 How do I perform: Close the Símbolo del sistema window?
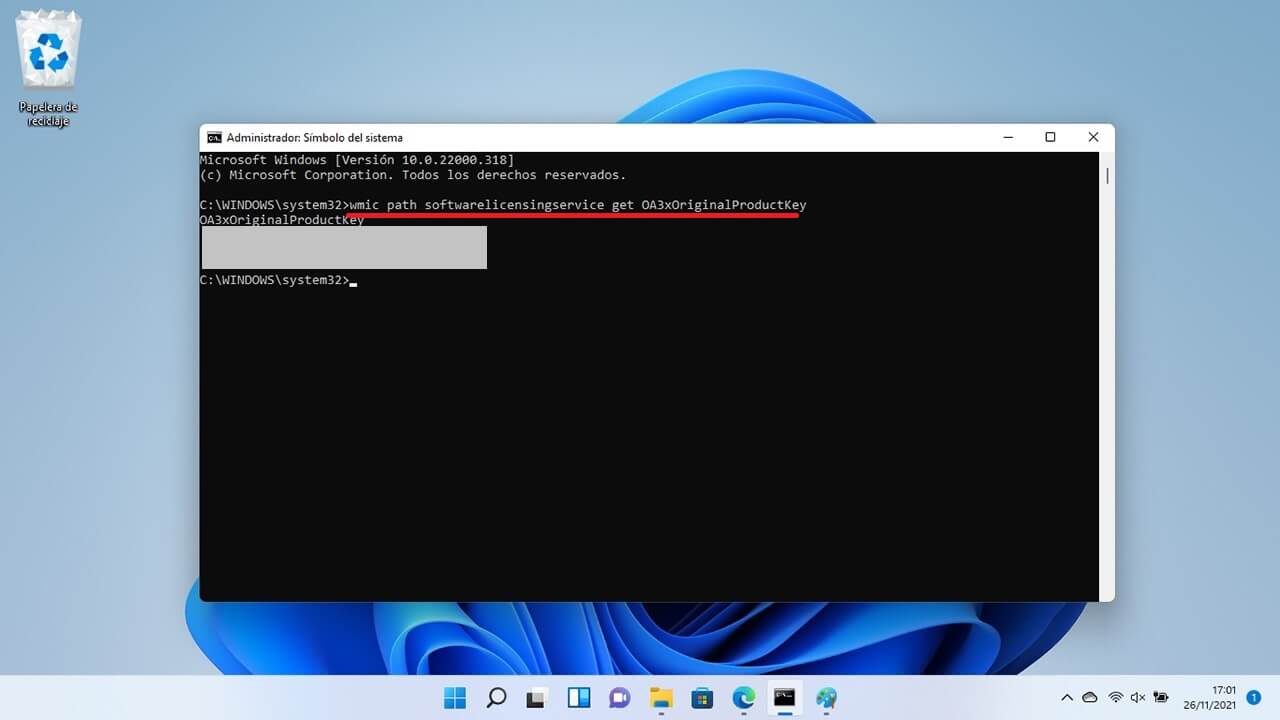pyautogui.click(x=1093, y=137)
